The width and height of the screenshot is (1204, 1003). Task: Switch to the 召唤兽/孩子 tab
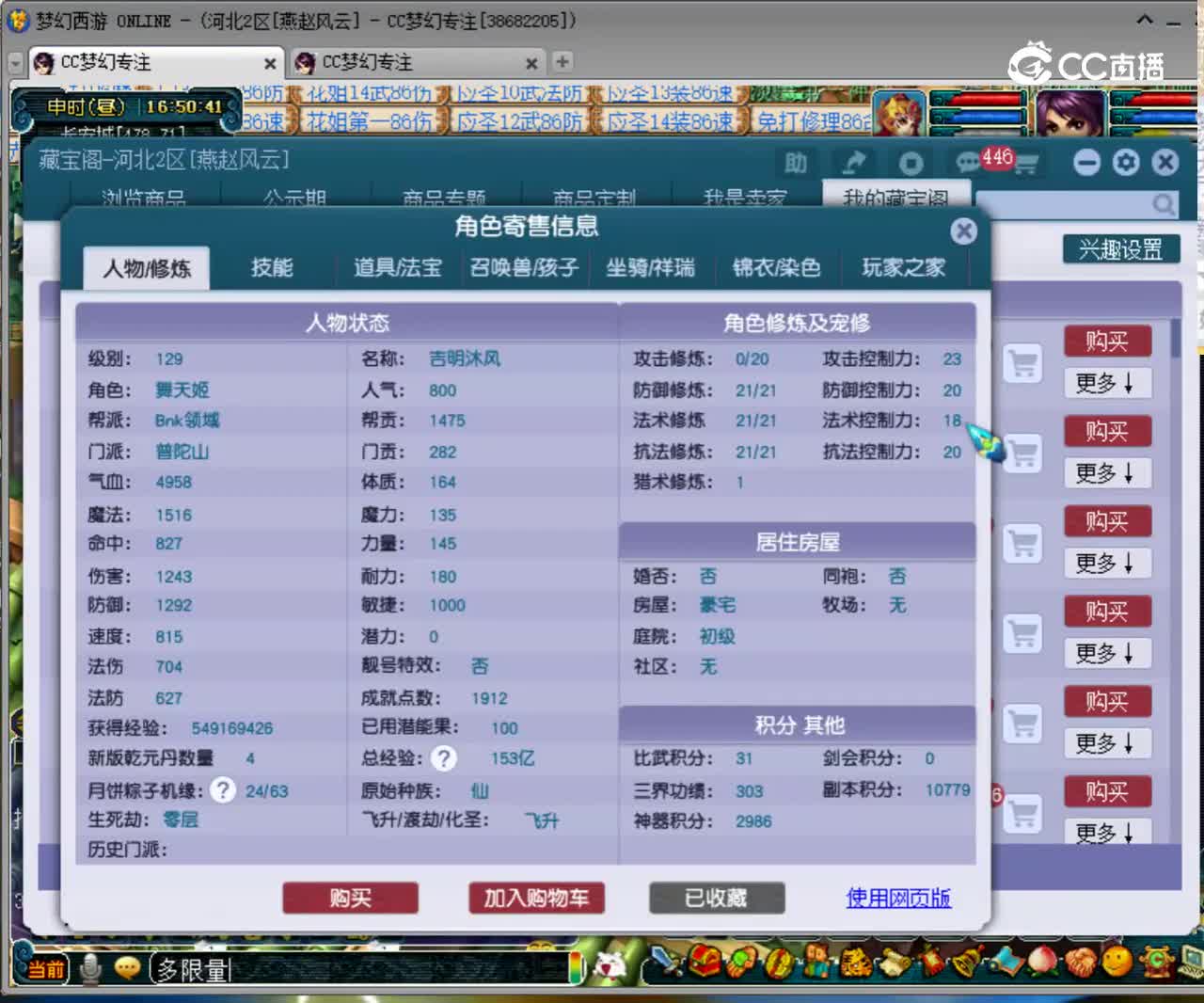pyautogui.click(x=524, y=267)
